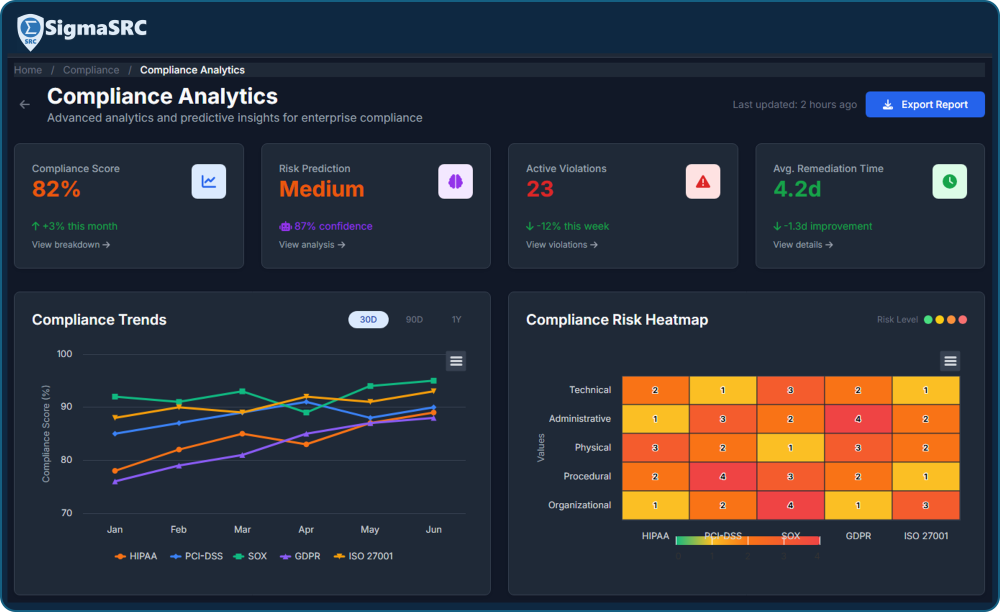Click the '-12% this week' text

tap(573, 226)
